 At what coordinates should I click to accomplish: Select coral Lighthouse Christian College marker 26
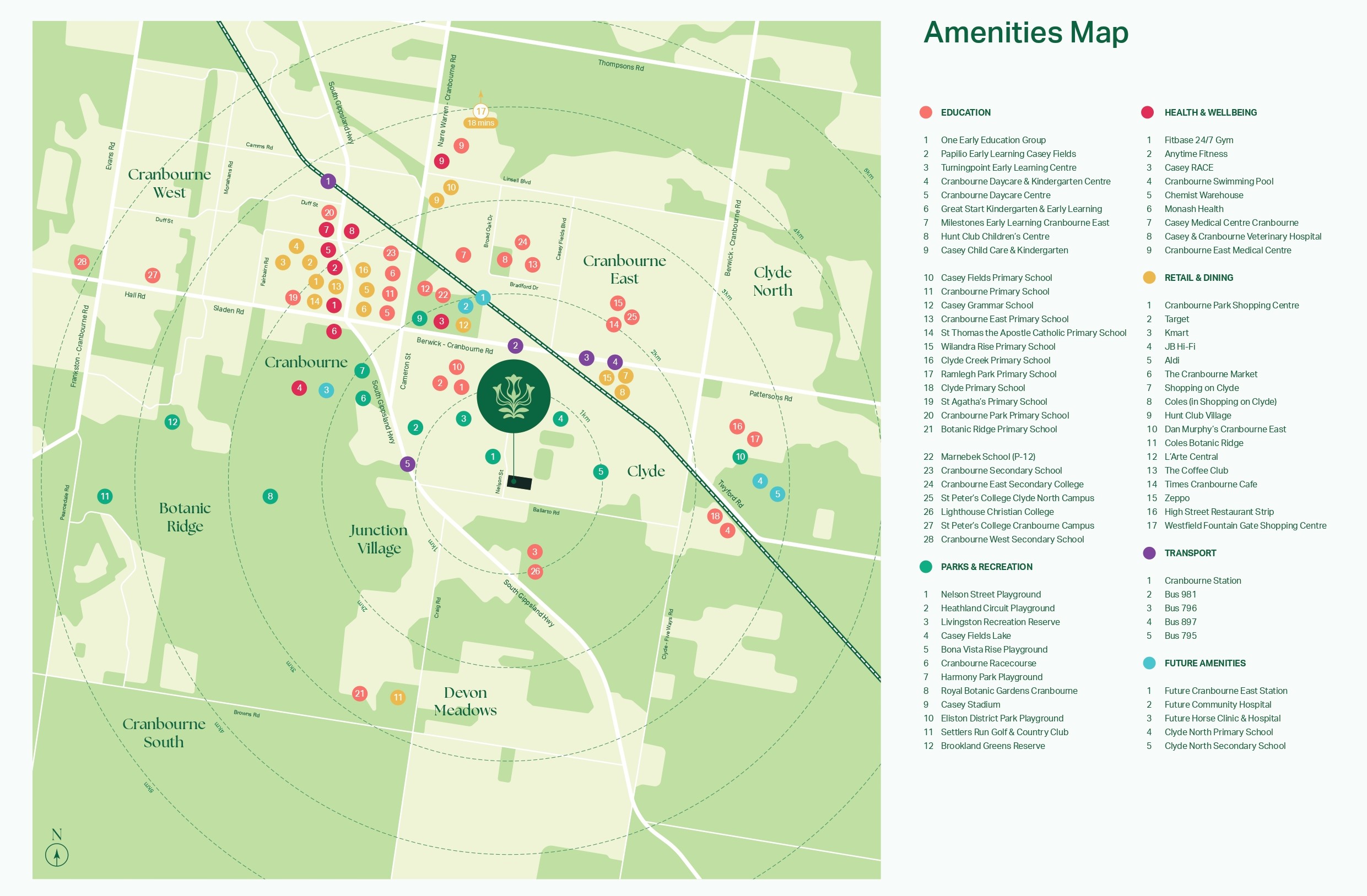[x=535, y=571]
